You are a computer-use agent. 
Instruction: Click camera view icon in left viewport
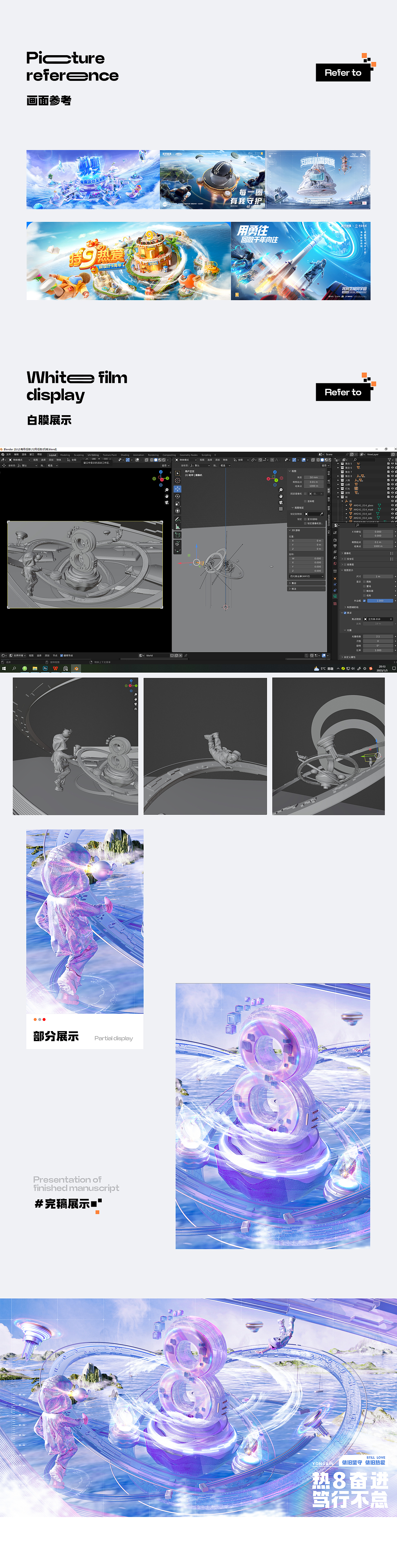coord(167,503)
